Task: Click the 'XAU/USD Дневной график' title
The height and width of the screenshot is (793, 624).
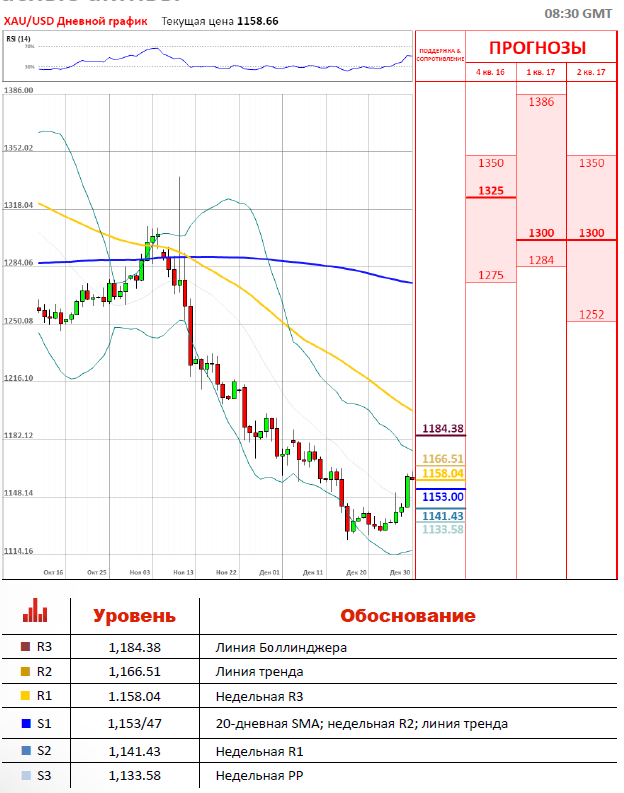Action: [x=75, y=20]
